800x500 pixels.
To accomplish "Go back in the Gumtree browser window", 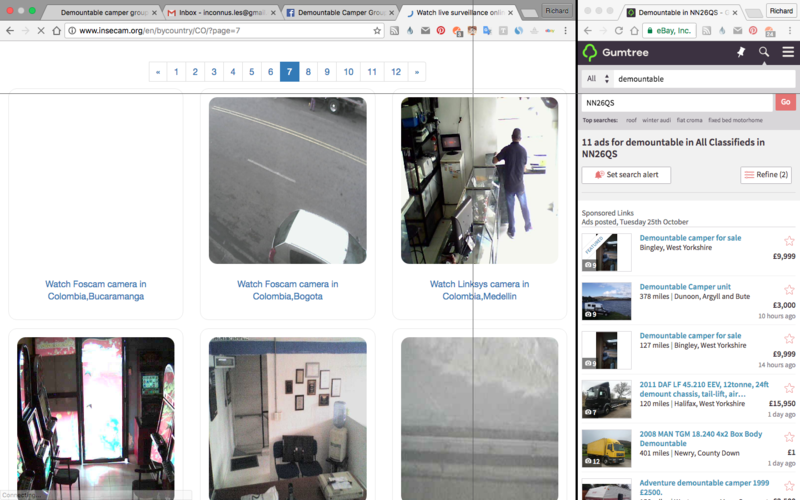I will (588, 31).
